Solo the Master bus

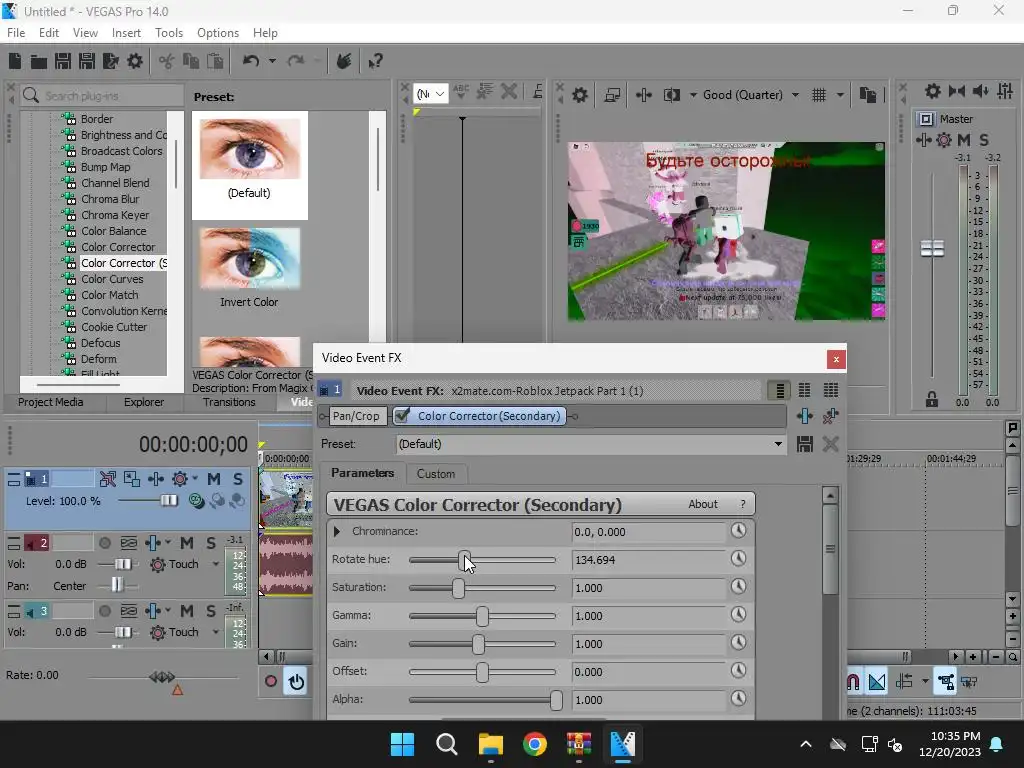coord(984,140)
